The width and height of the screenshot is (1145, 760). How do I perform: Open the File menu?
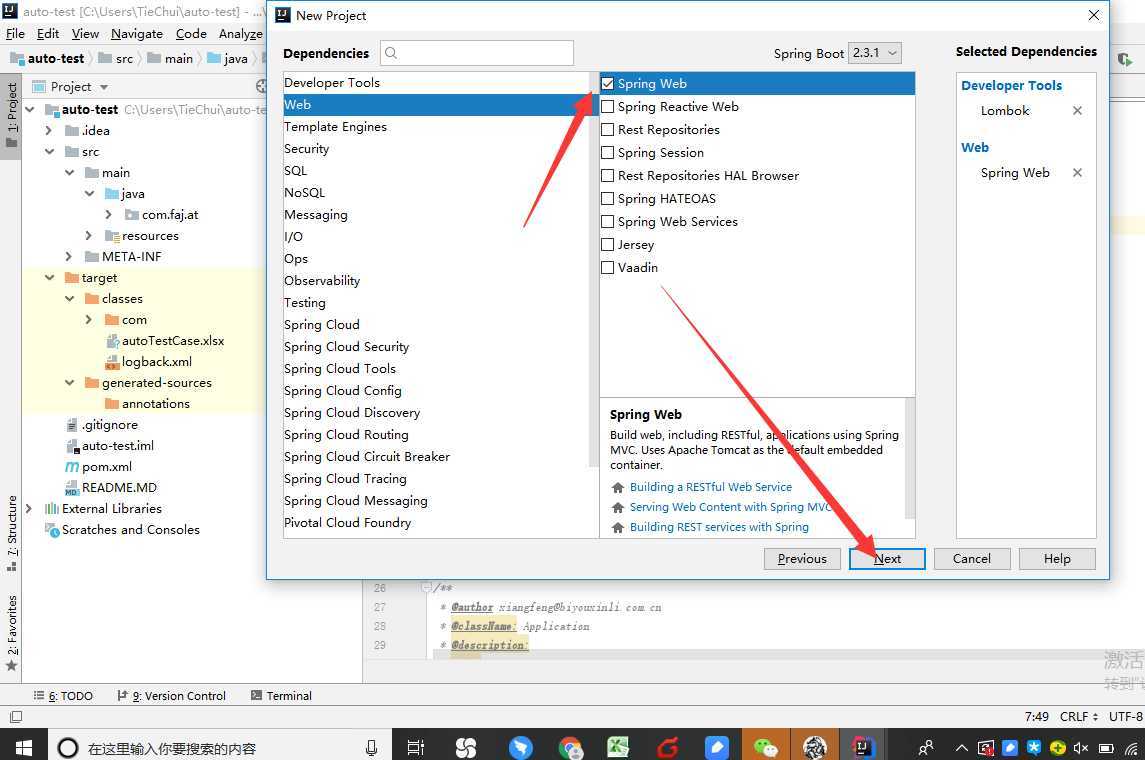coord(15,34)
